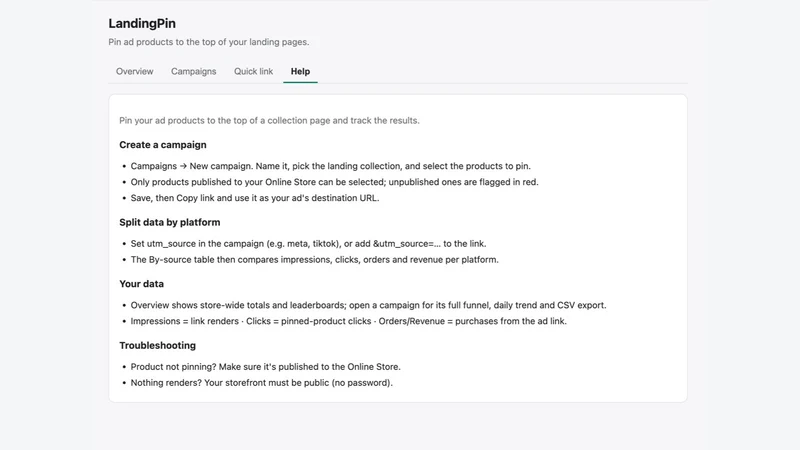
Task: Click the 'Save, then Copy link' bullet
Action: (255, 197)
